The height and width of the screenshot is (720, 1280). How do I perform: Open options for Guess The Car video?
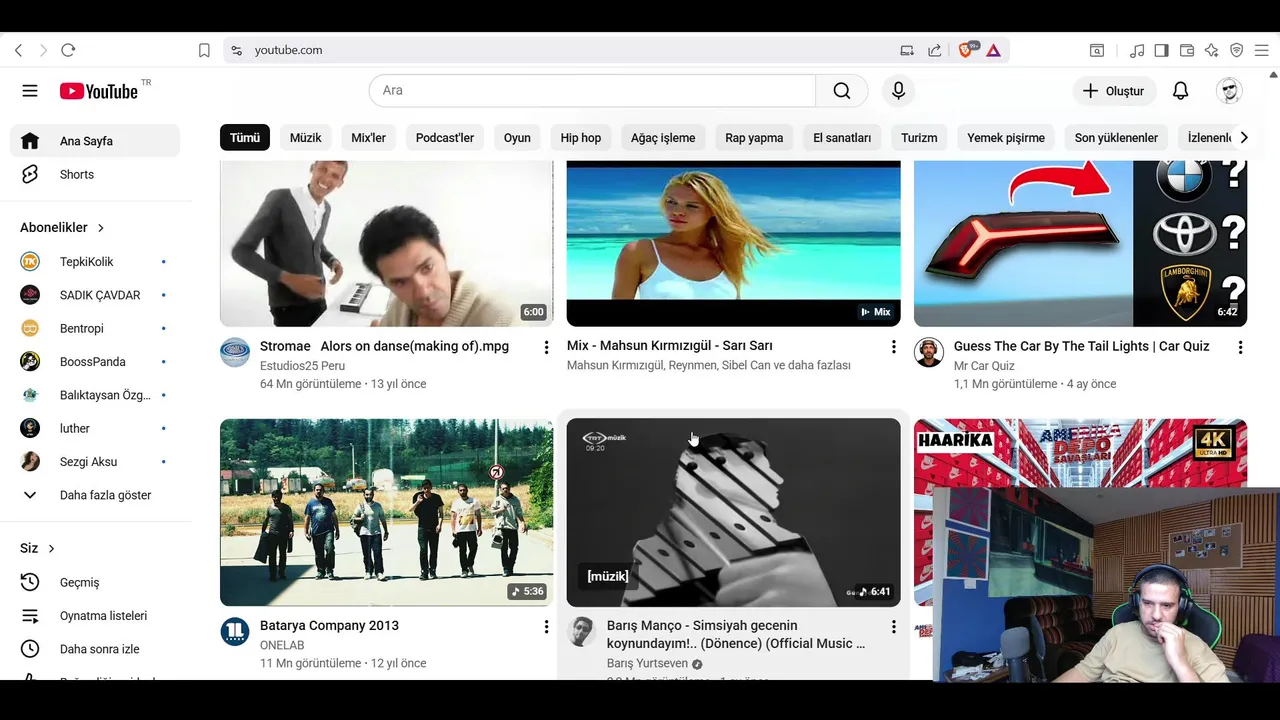point(1240,347)
